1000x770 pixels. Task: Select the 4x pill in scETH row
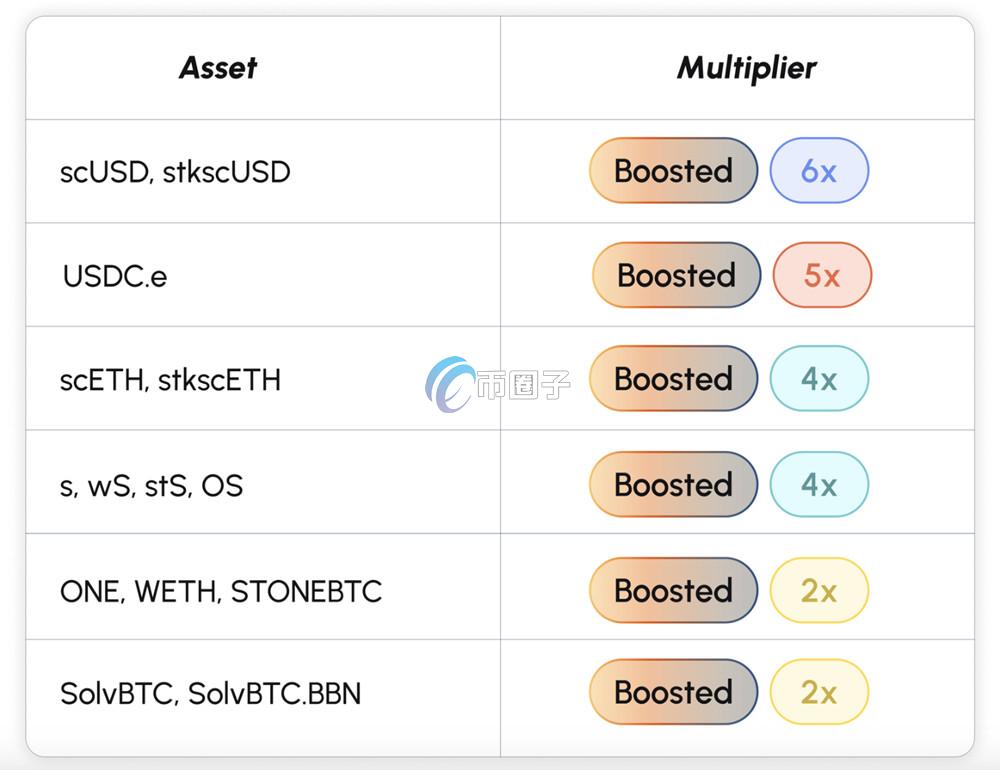(819, 378)
